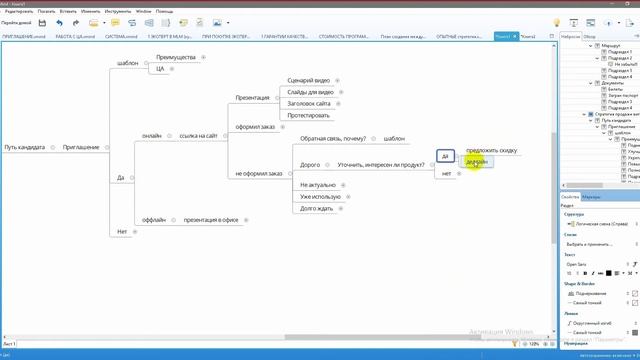
Task: Click the export icon in toolbar
Action: [x=630, y=23]
